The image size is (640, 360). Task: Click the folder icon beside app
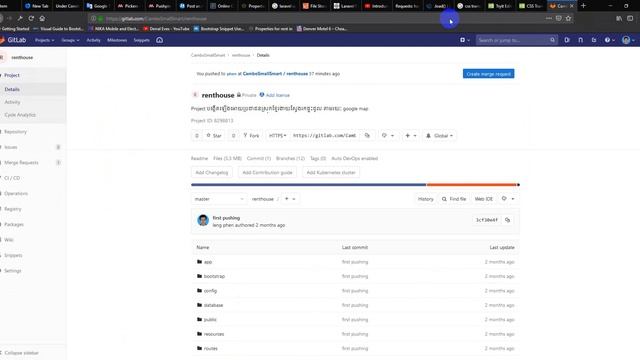[200, 262]
